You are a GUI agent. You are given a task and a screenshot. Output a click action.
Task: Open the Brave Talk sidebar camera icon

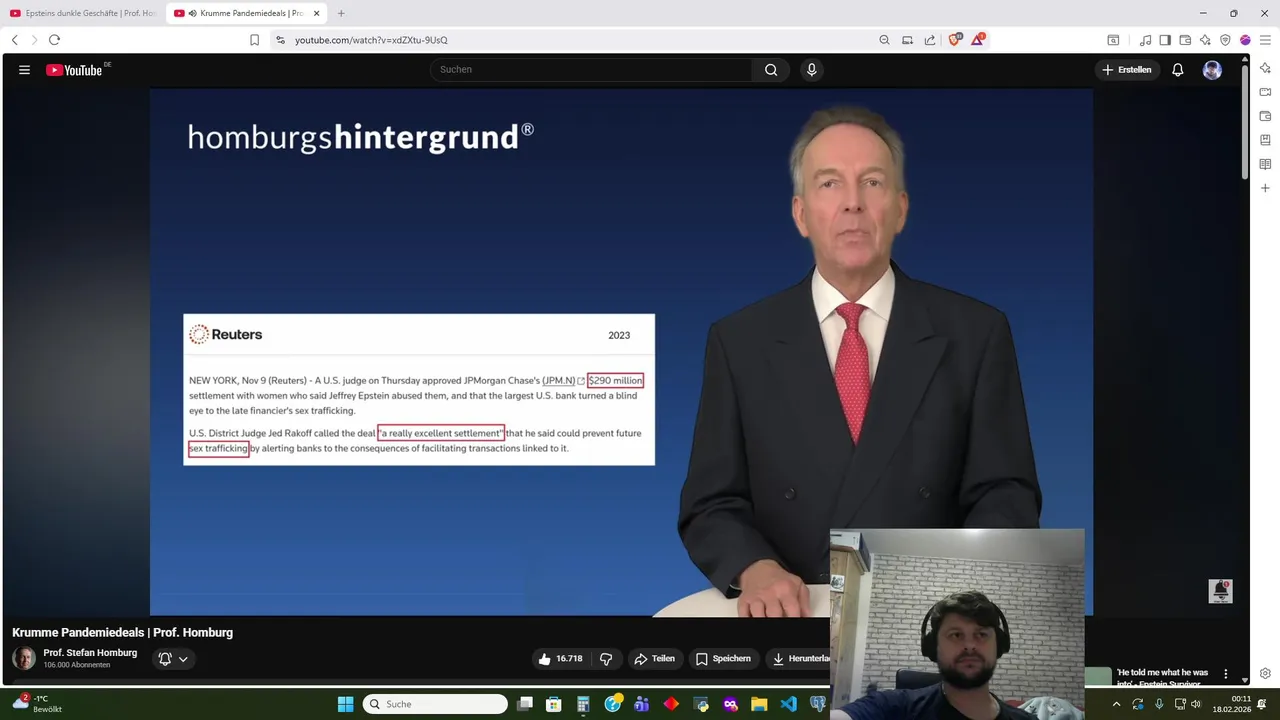click(1265, 92)
